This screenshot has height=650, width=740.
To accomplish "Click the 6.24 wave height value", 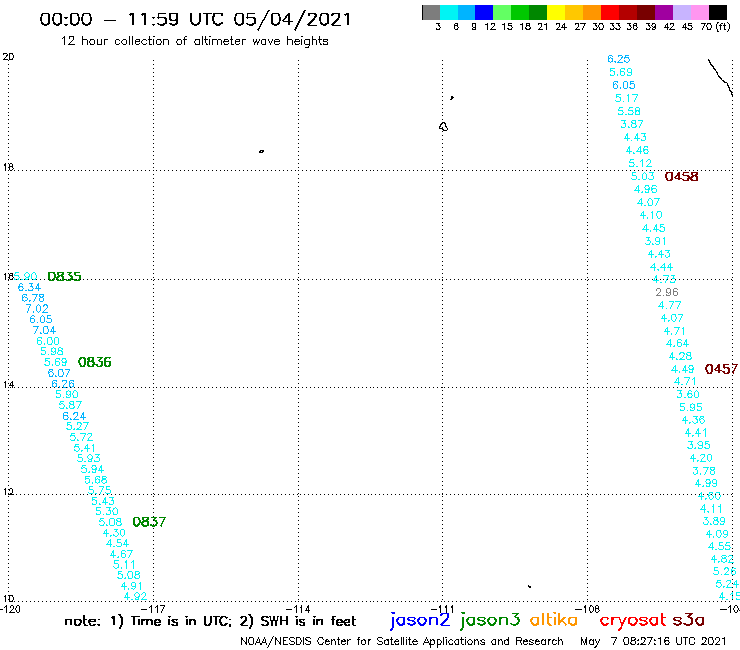I will coord(74,416).
